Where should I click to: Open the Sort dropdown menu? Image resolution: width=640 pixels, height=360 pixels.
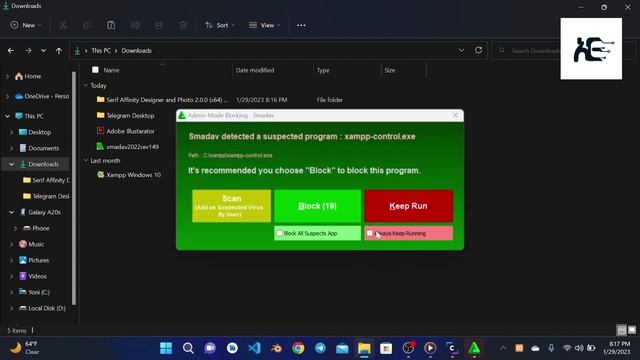point(220,25)
